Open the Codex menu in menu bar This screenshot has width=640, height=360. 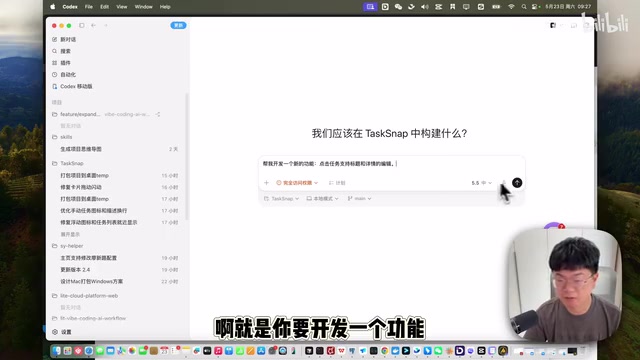(x=70, y=7)
